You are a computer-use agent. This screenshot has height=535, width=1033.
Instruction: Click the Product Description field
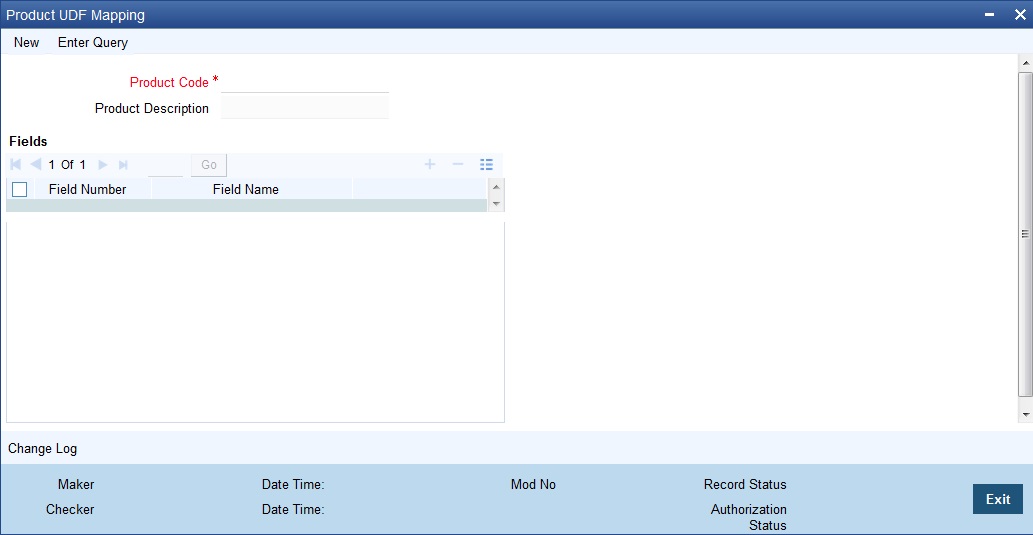point(304,108)
